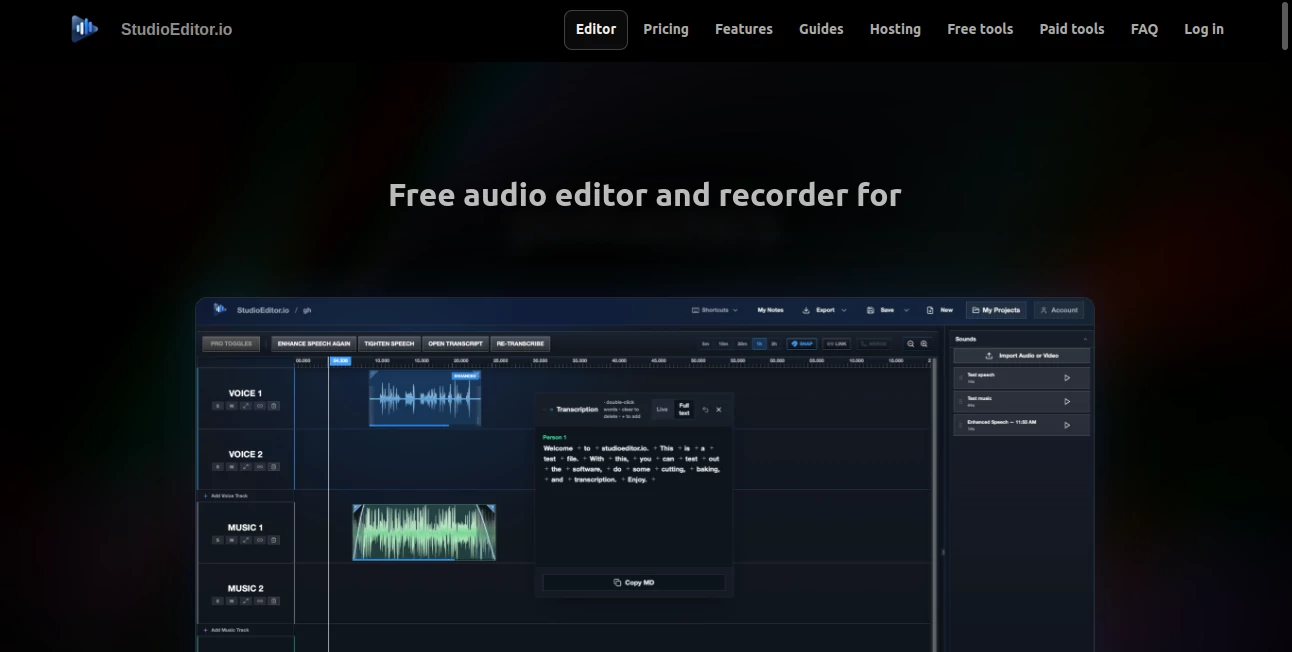Click the RE-TRANSCRIBE button
The height and width of the screenshot is (652, 1292).
click(520, 344)
